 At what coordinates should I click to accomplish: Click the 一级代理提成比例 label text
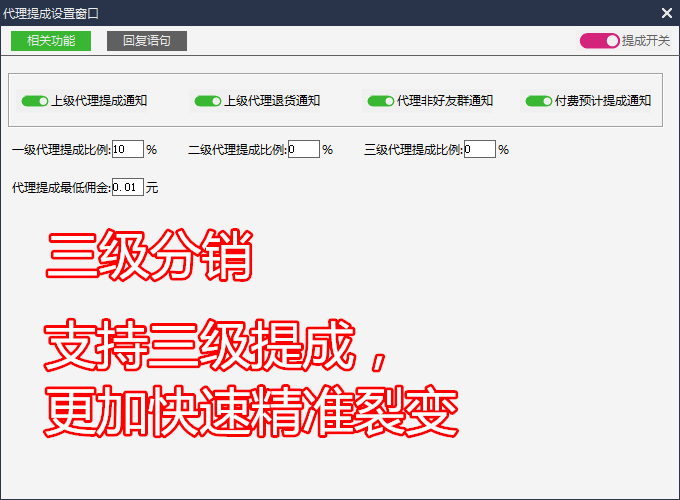[x=61, y=150]
